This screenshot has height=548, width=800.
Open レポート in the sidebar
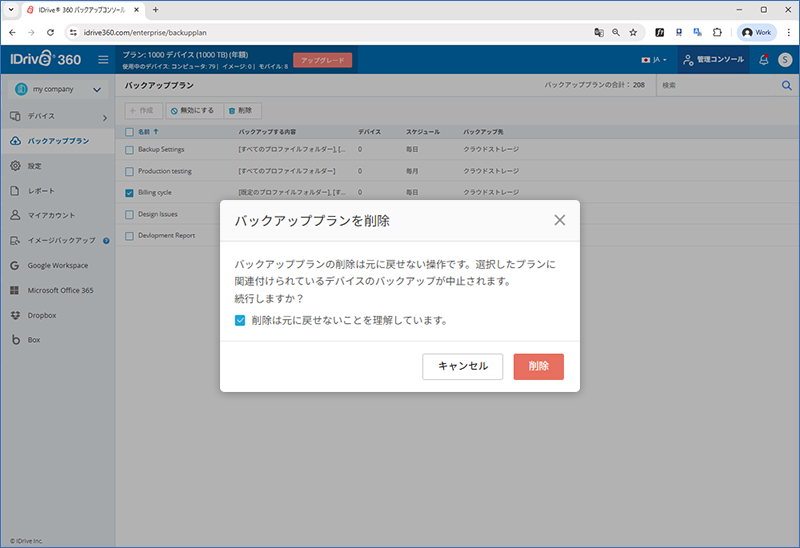click(x=40, y=190)
